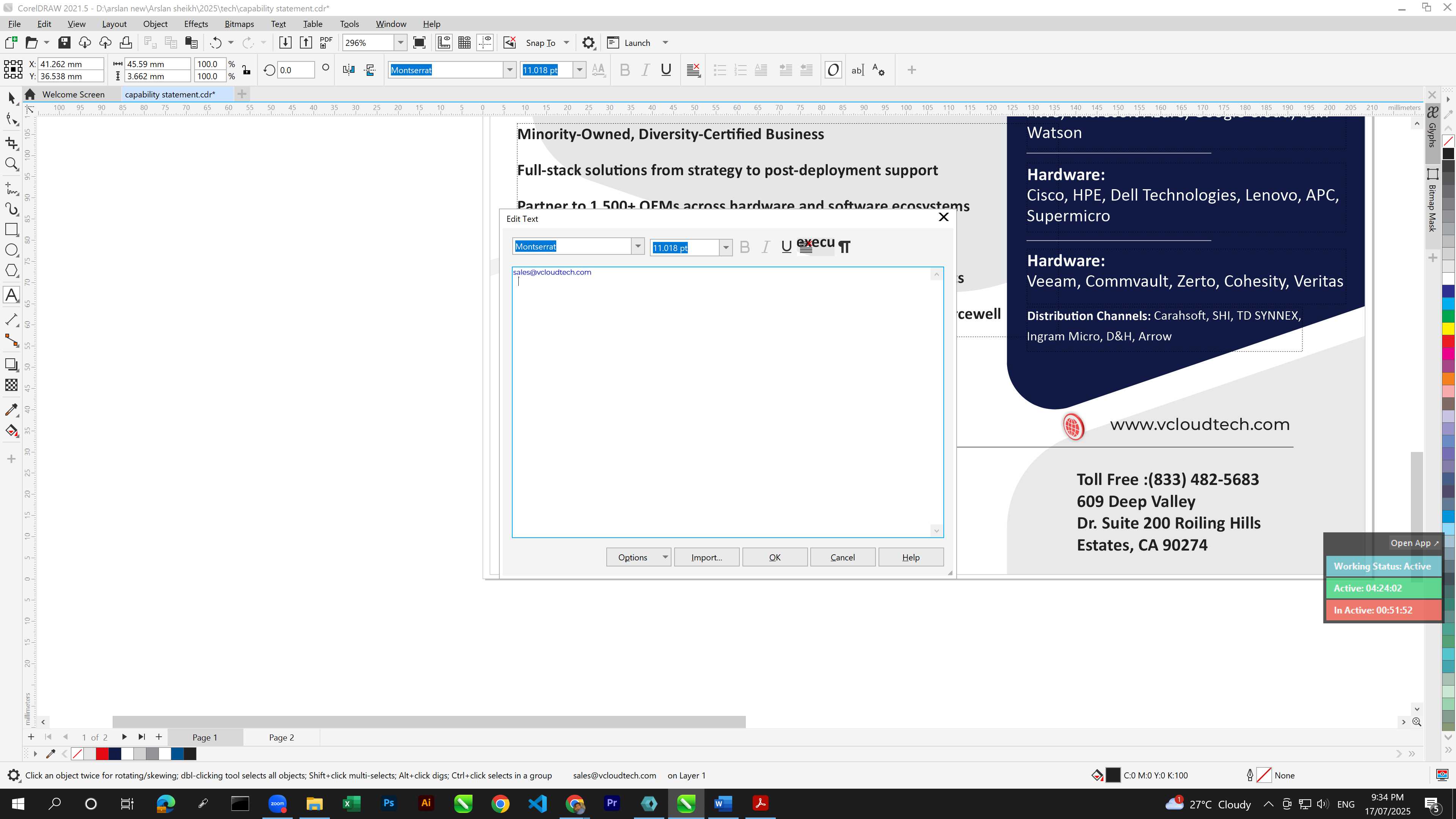Click the Save icon in the standard toolbar
Image resolution: width=1456 pixels, height=819 pixels.
point(64,42)
